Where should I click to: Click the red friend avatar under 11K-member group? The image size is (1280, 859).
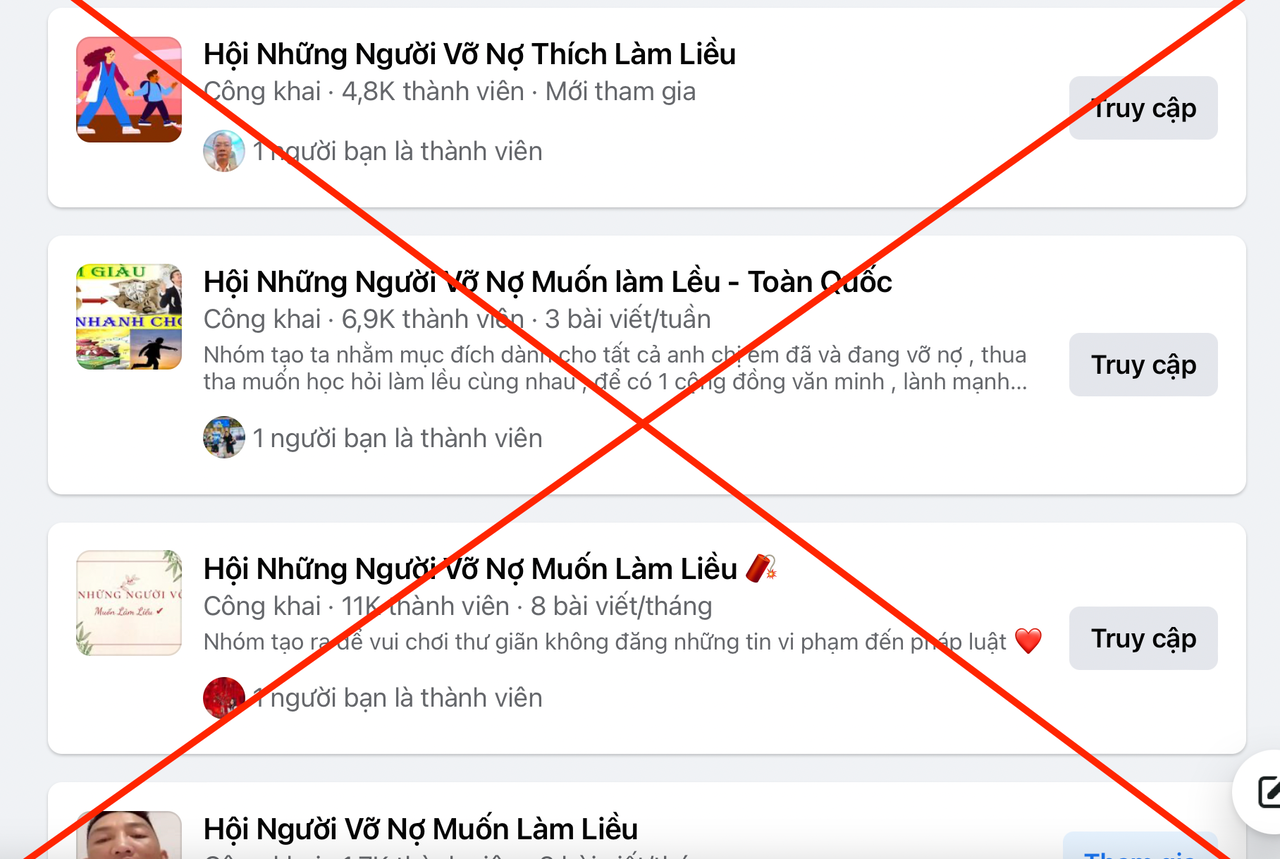click(224, 698)
